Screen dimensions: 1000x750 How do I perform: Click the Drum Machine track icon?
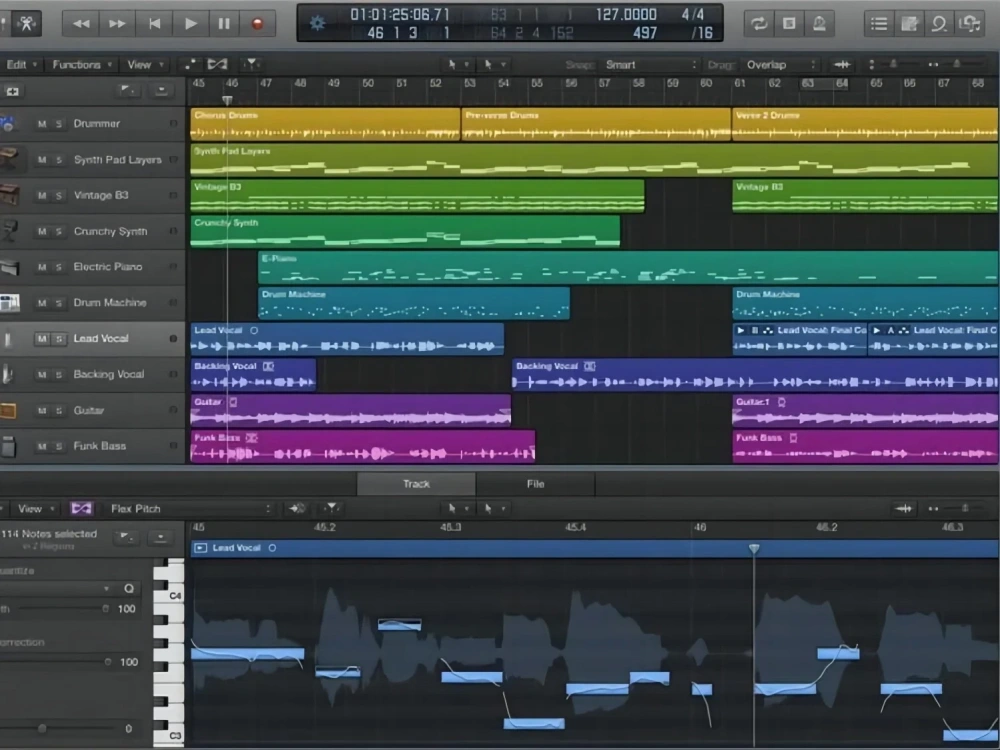pyautogui.click(x=10, y=303)
